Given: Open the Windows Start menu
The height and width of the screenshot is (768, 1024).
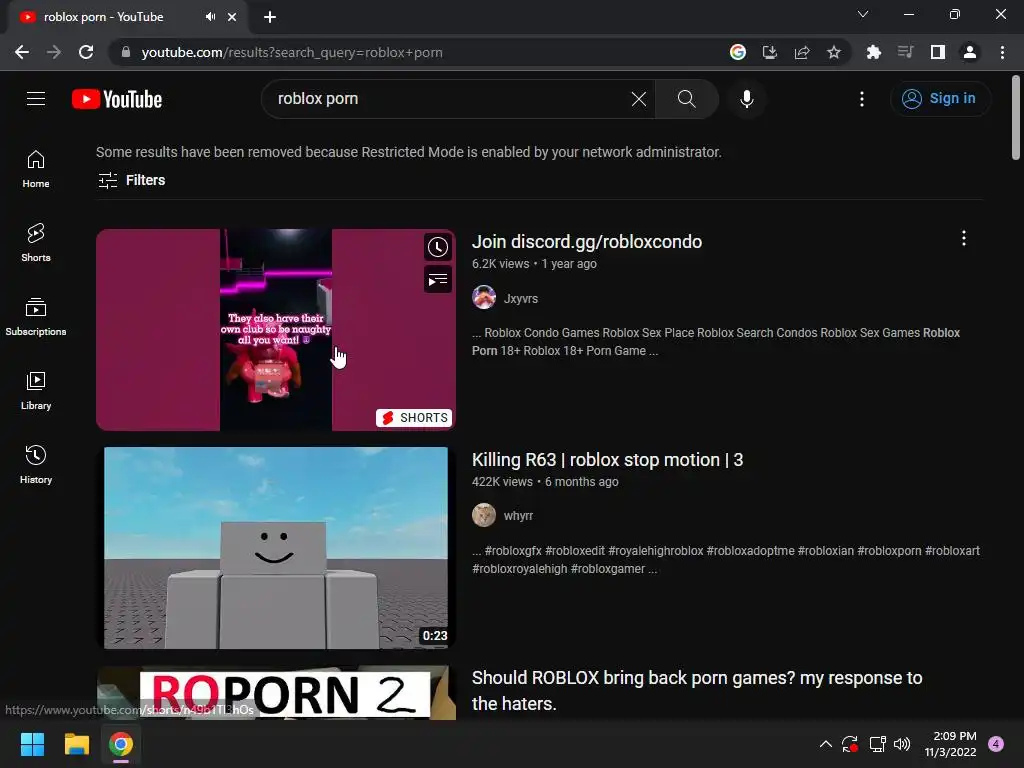Looking at the screenshot, I should pos(32,744).
